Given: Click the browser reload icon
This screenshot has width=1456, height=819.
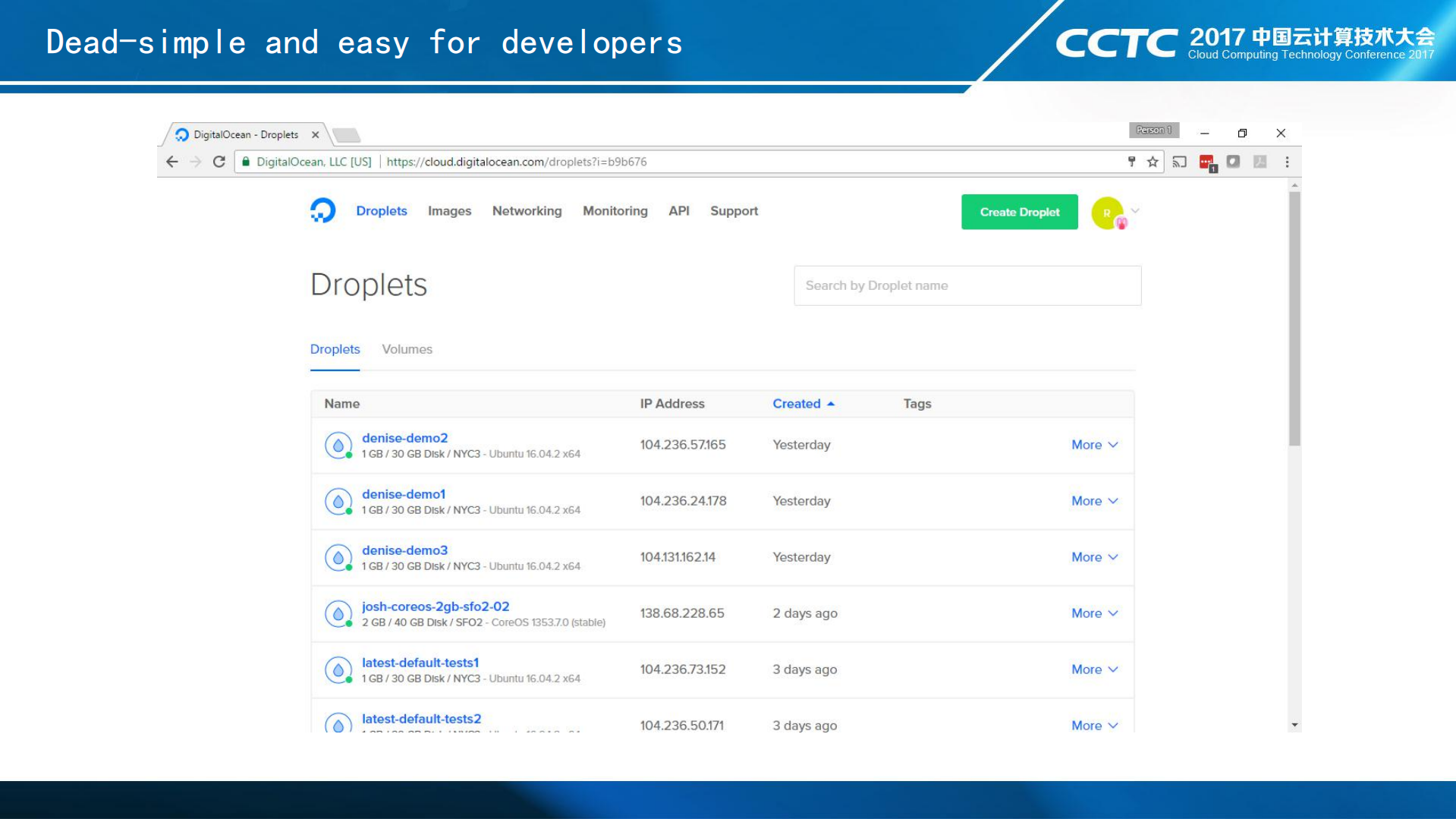Looking at the screenshot, I should pos(219,162).
